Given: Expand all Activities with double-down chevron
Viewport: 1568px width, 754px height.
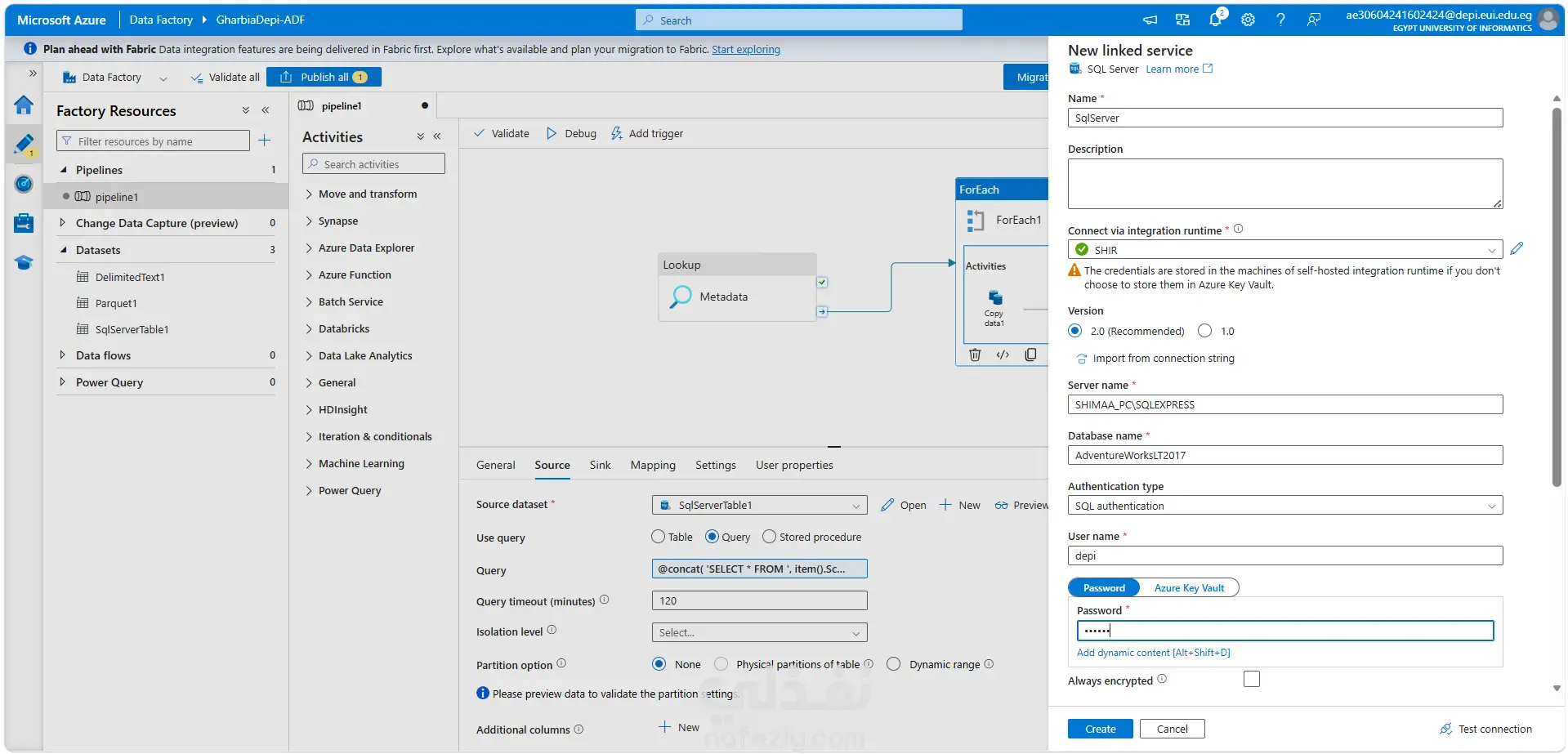Looking at the screenshot, I should point(420,137).
